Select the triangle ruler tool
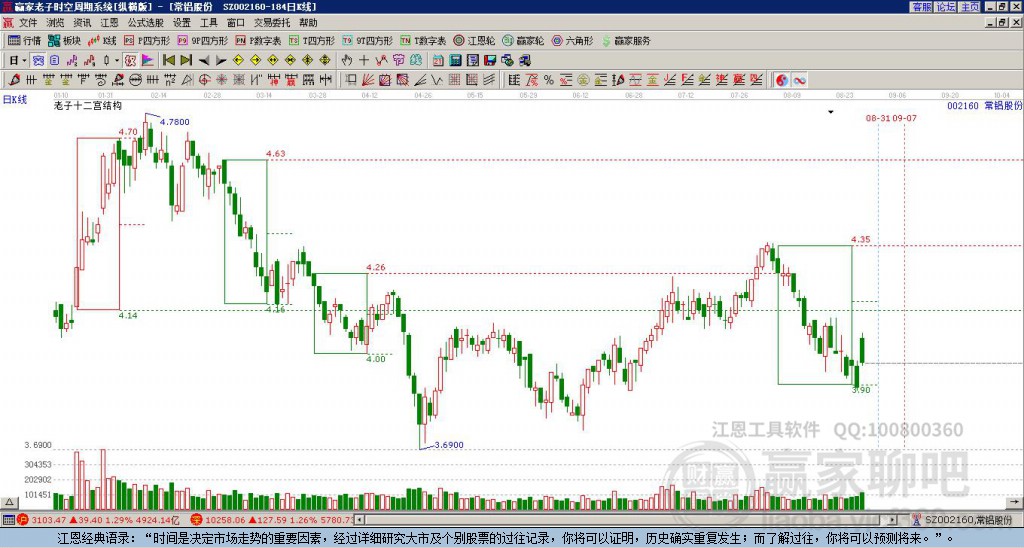Image resolution: width=1024 pixels, height=548 pixels. click(187, 80)
